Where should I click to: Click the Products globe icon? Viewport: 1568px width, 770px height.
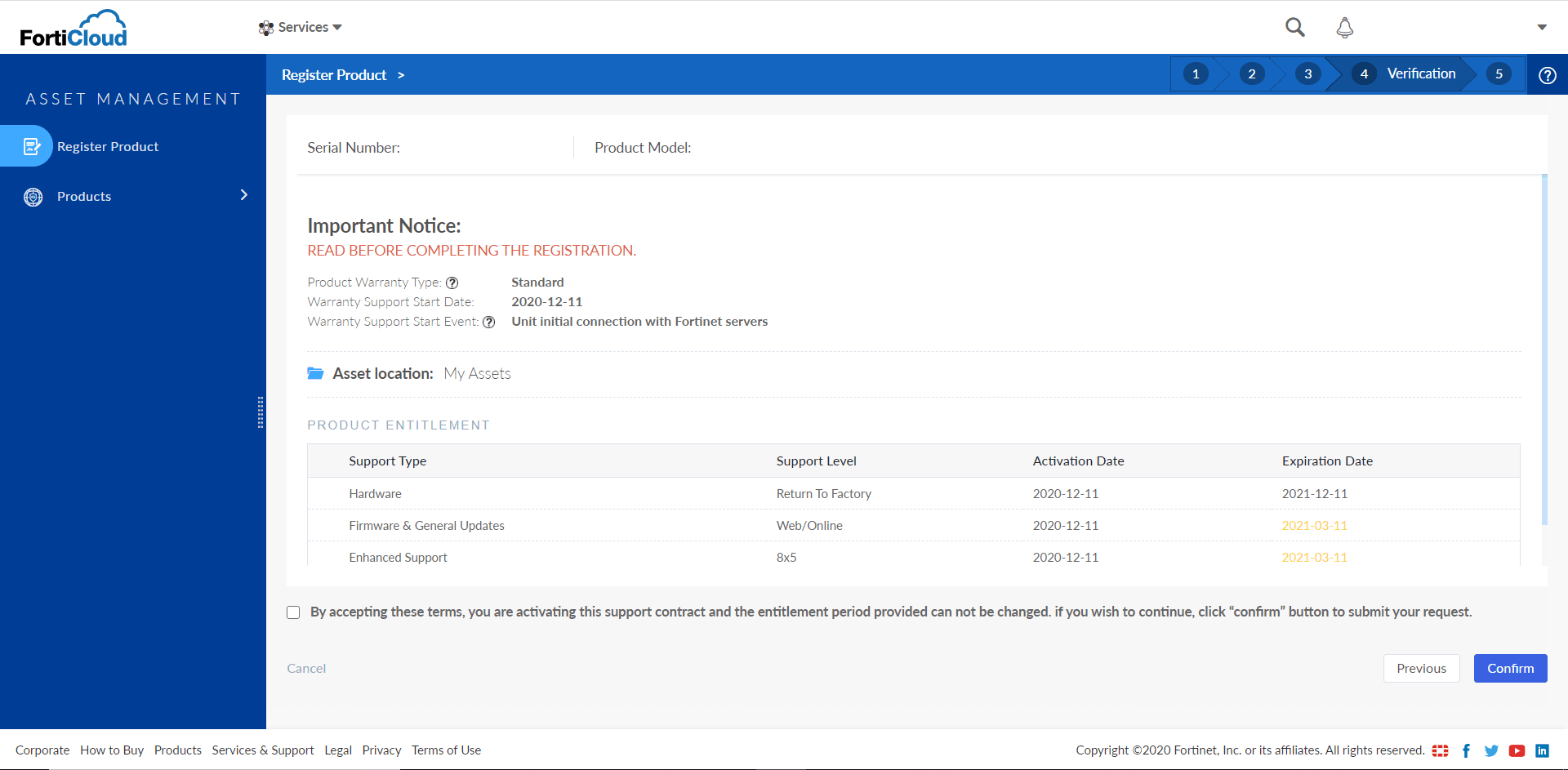pos(33,197)
